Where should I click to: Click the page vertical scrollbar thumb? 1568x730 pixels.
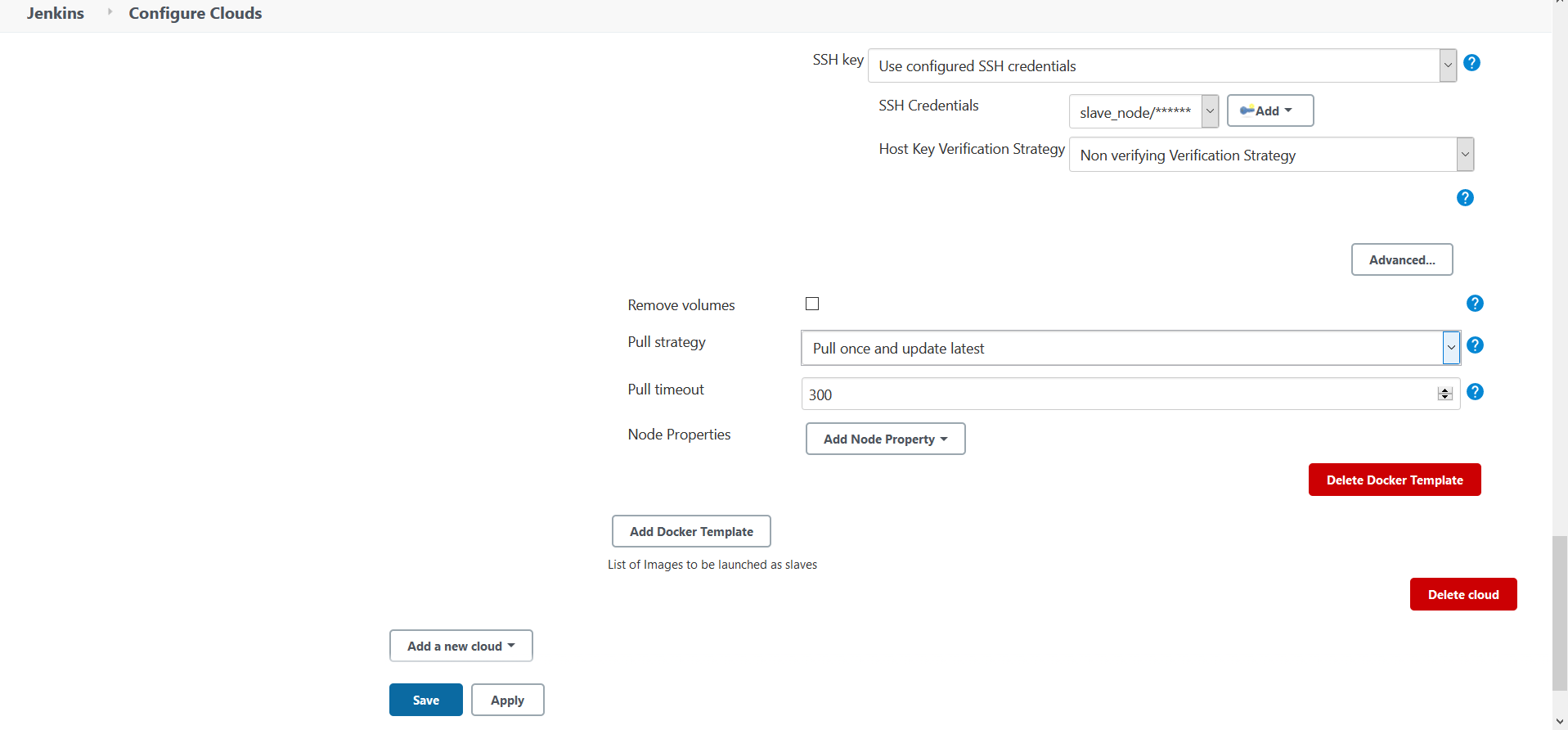[1560, 613]
